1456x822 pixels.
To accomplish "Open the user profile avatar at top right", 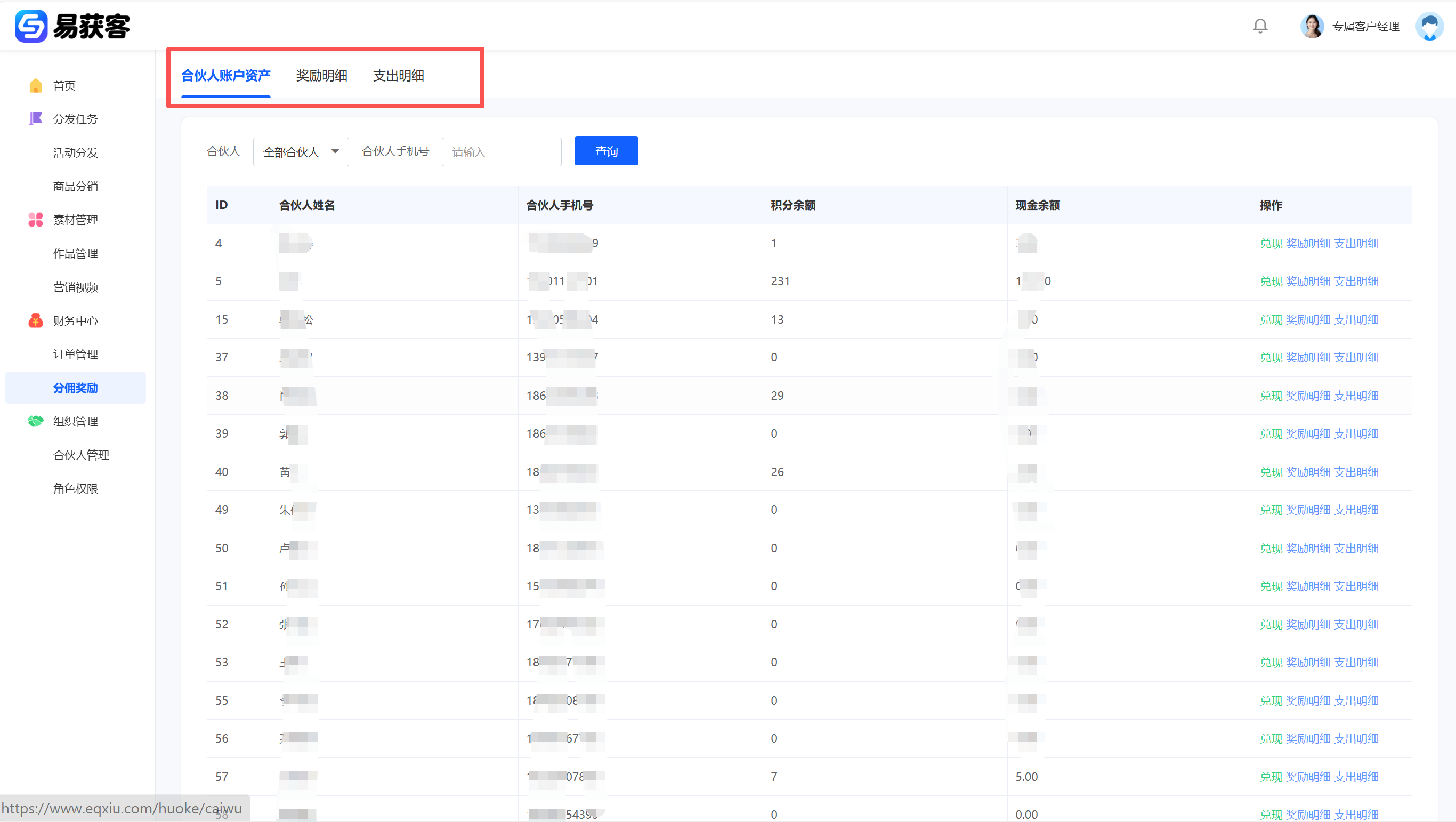I will [1429, 26].
